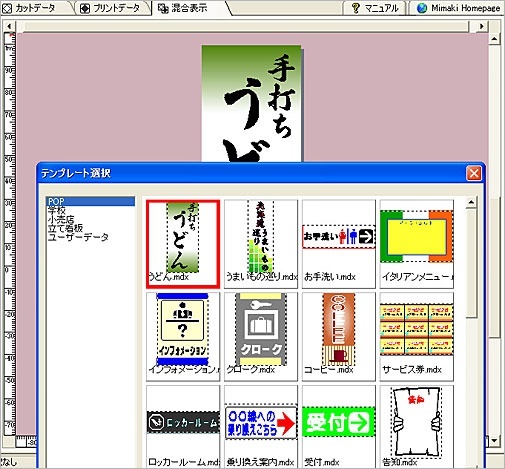Click the question mark manual icon
Viewport: 505px width, 469px height.
(356, 8)
